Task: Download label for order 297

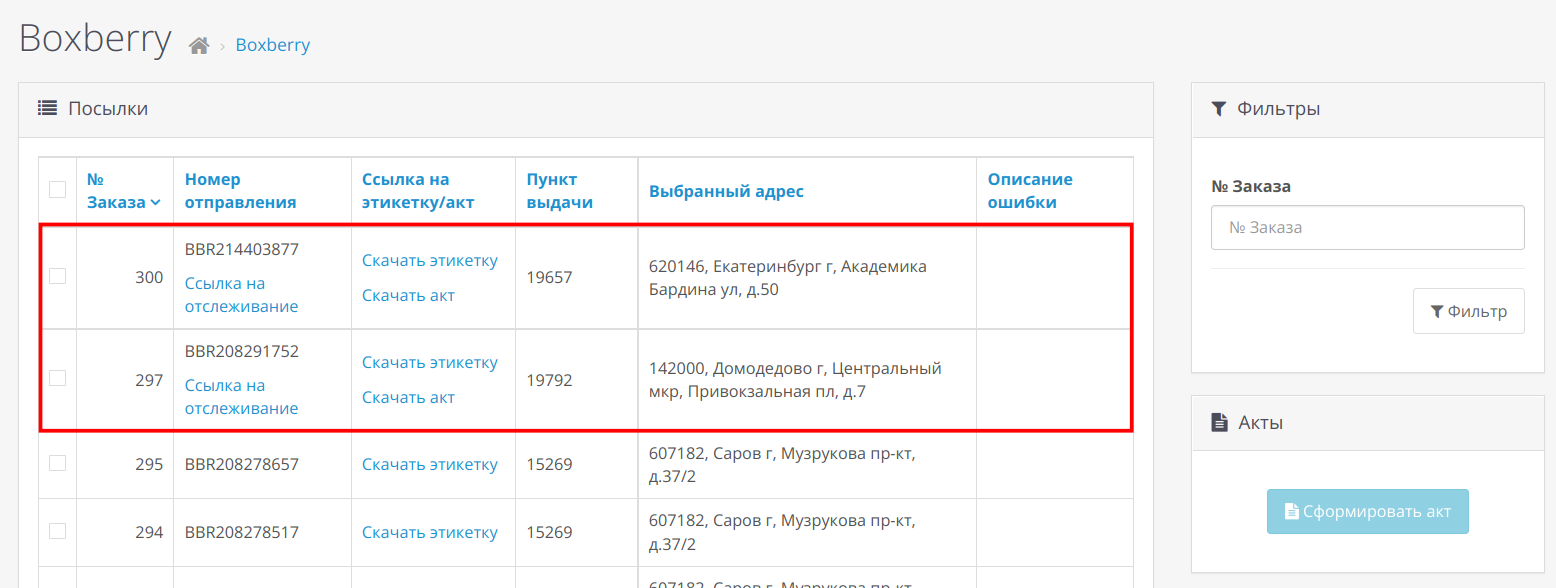Action: [430, 362]
